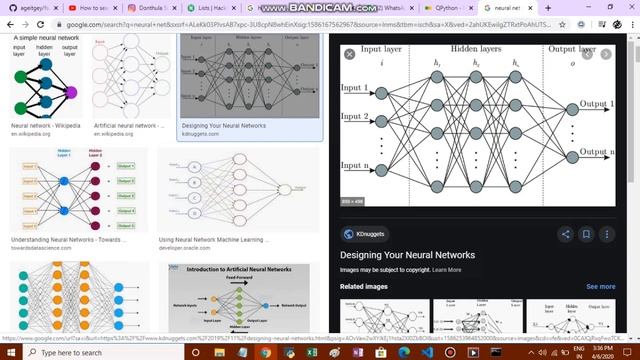Open Microsoft Edge from taskbar
Viewport: 640px width, 360px height.
404,352
